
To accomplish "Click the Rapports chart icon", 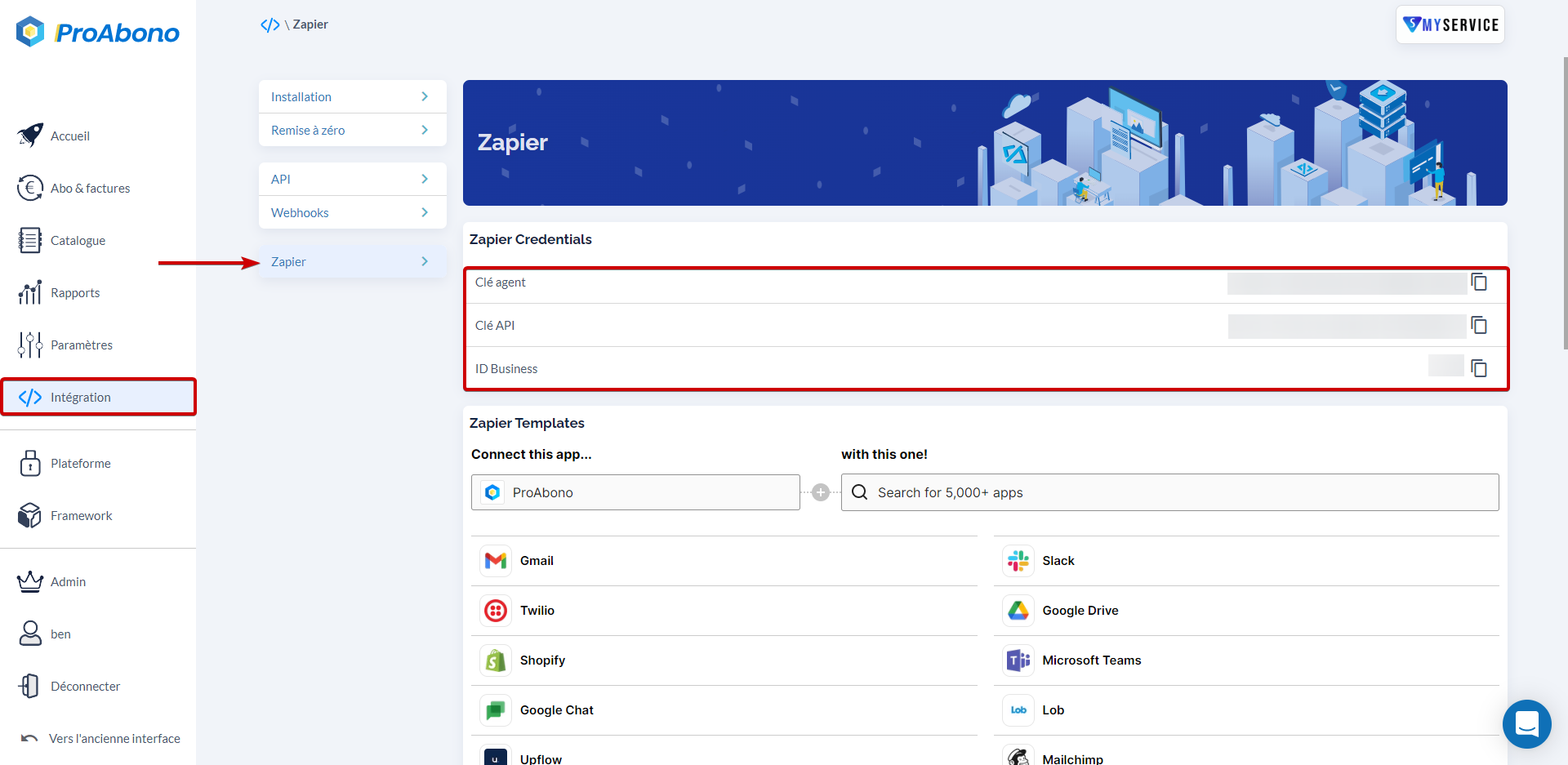I will 30,292.
